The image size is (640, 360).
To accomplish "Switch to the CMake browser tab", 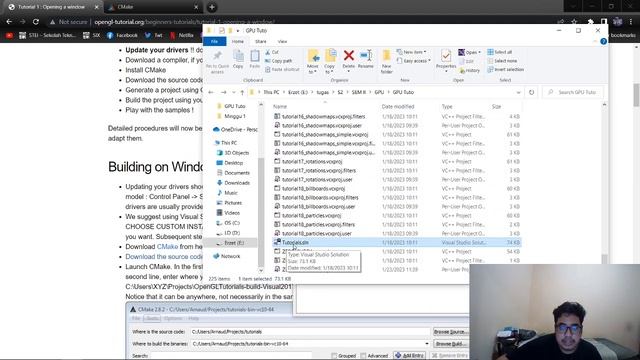I will point(152,7).
